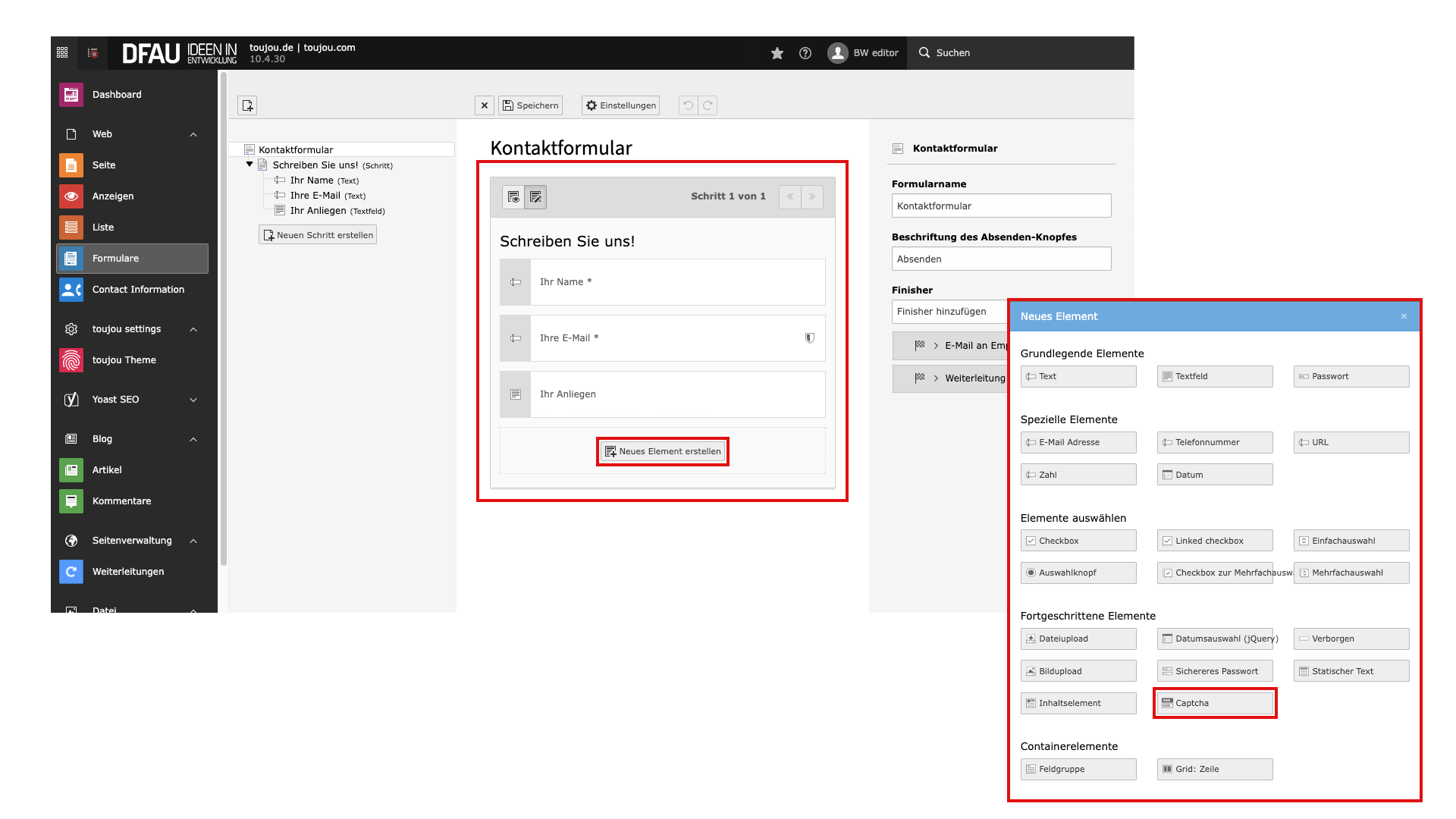Open the module grid menu icon
Screen dimensions: 1456x819
(x=62, y=53)
